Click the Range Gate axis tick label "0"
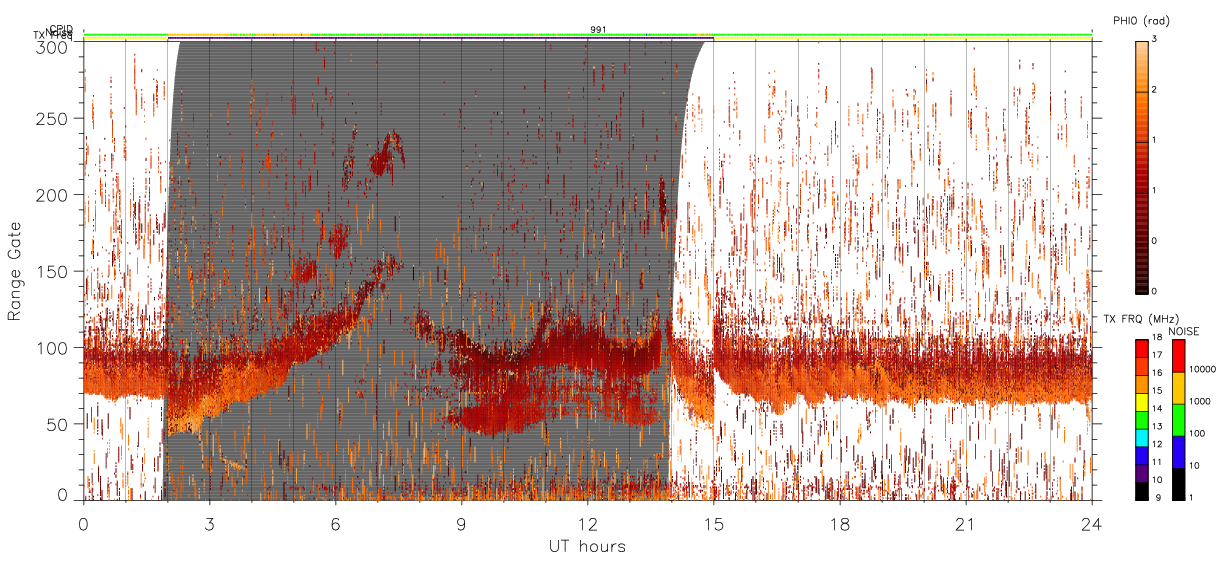The image size is (1228, 567). [x=64, y=494]
